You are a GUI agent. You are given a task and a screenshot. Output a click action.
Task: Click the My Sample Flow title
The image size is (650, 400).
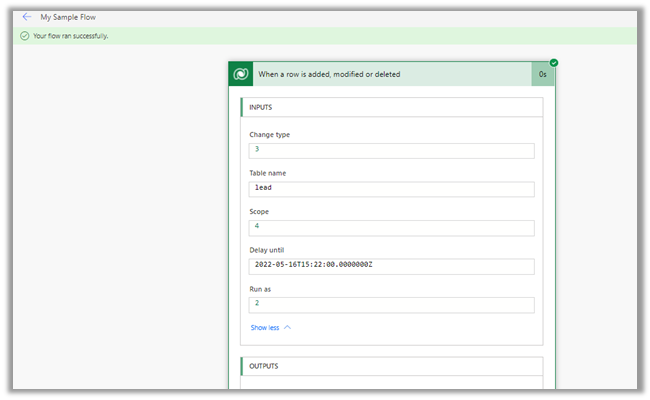[x=68, y=17]
